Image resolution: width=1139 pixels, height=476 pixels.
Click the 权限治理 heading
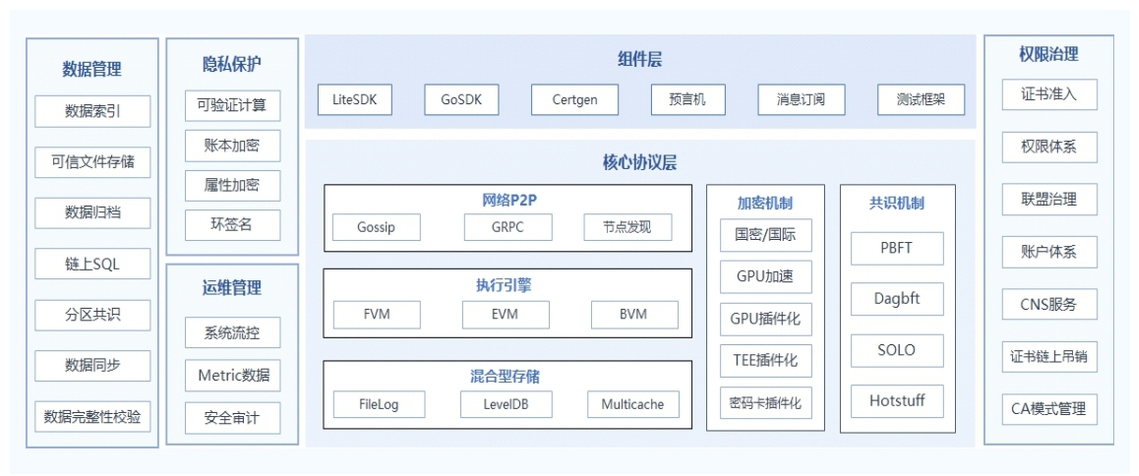tap(1049, 54)
